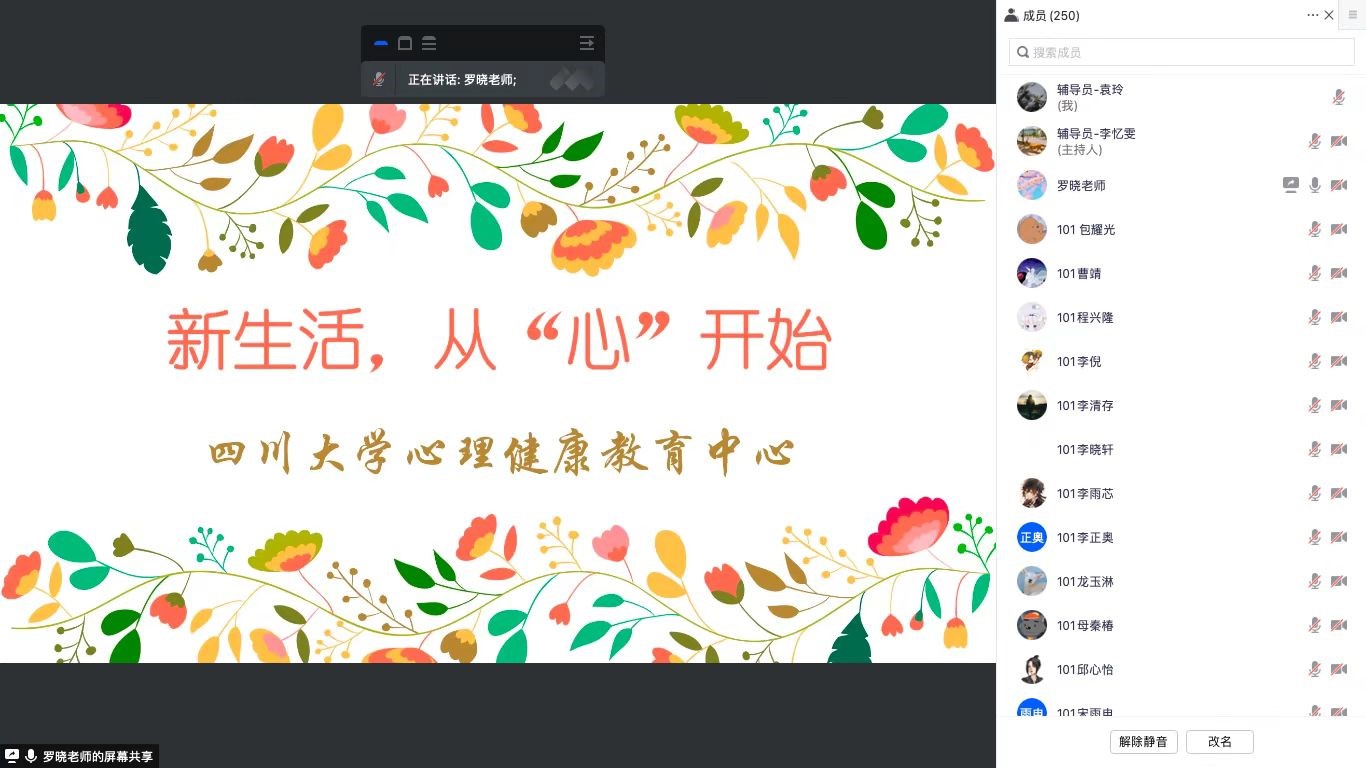Image resolution: width=1366 pixels, height=768 pixels.
Task: Select host 辅导员-李忆雯 in member list
Action: (x=1181, y=141)
